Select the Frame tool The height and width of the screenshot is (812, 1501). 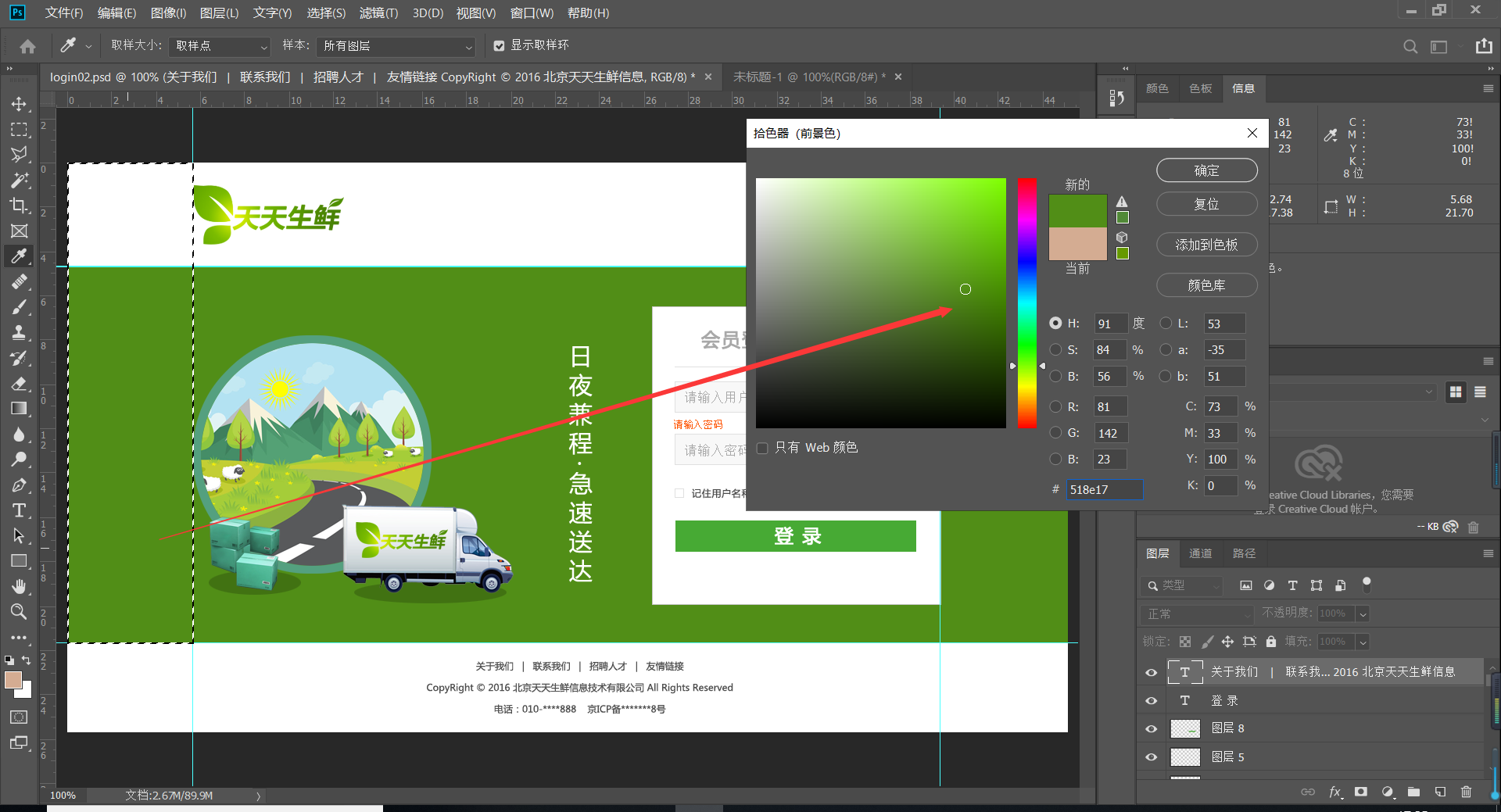pos(19,231)
